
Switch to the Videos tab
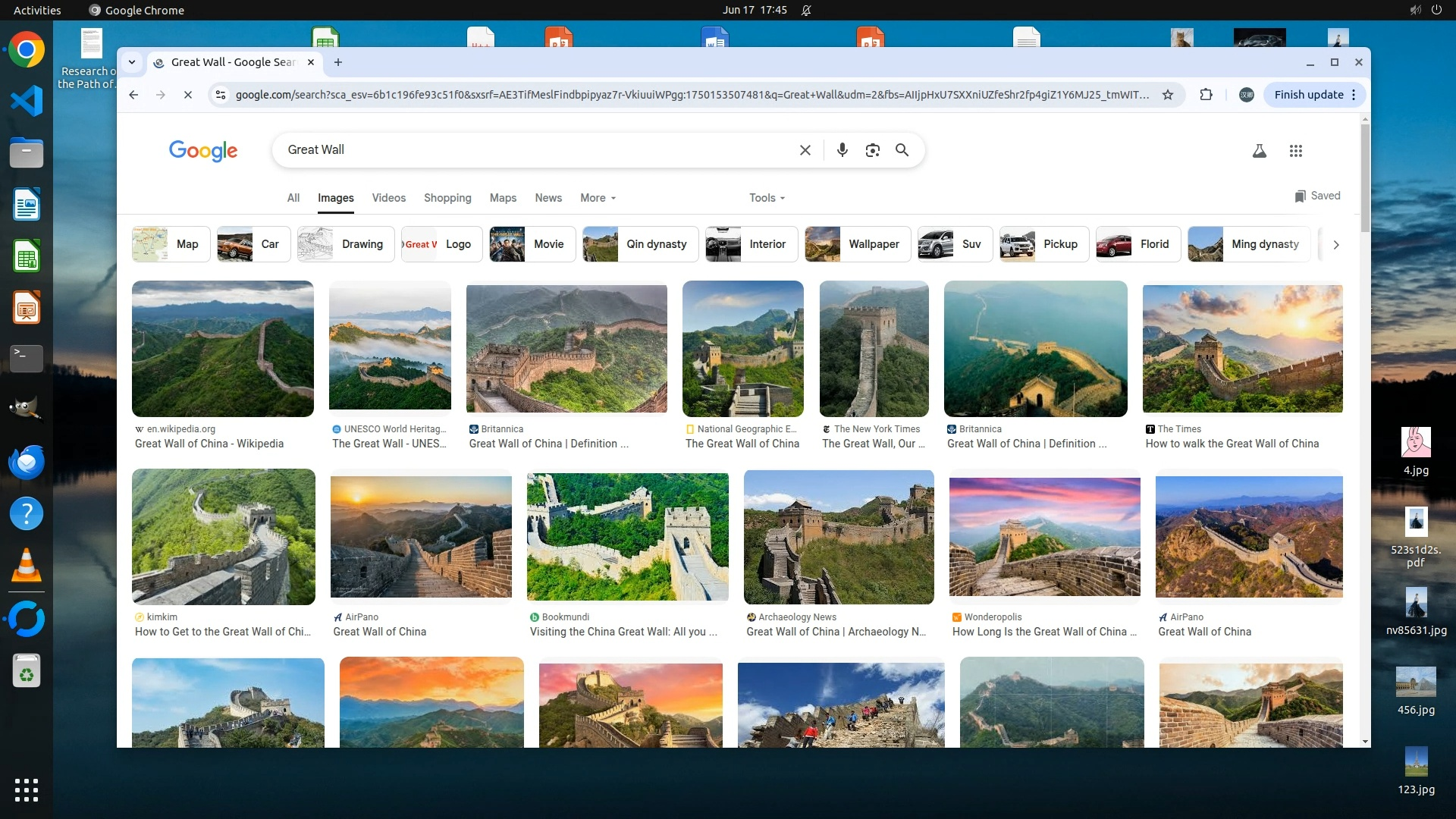388,198
